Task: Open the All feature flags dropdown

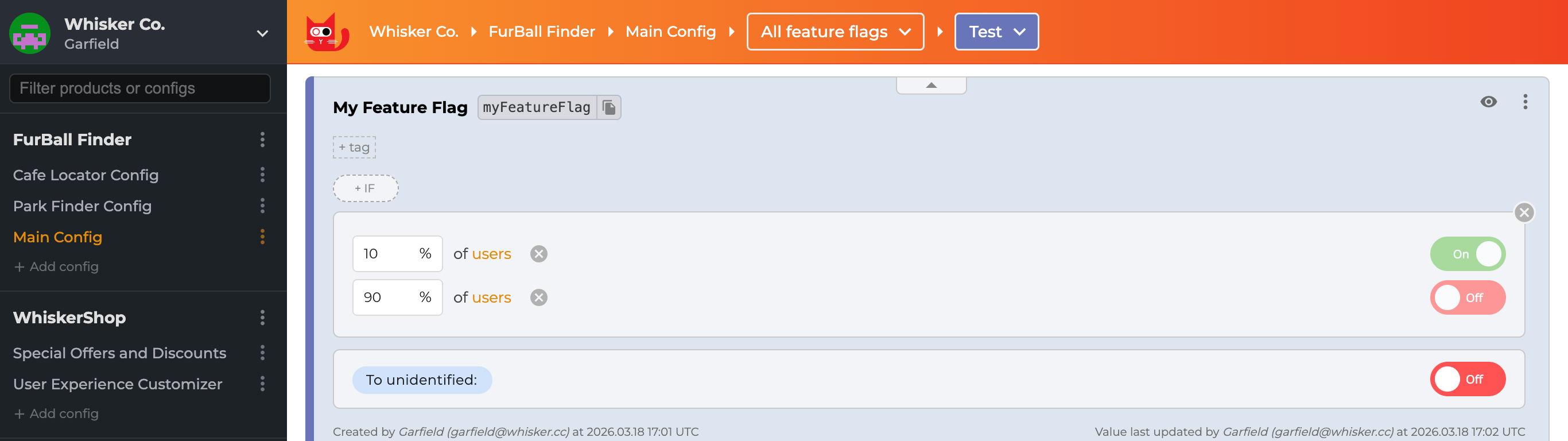Action: [835, 32]
